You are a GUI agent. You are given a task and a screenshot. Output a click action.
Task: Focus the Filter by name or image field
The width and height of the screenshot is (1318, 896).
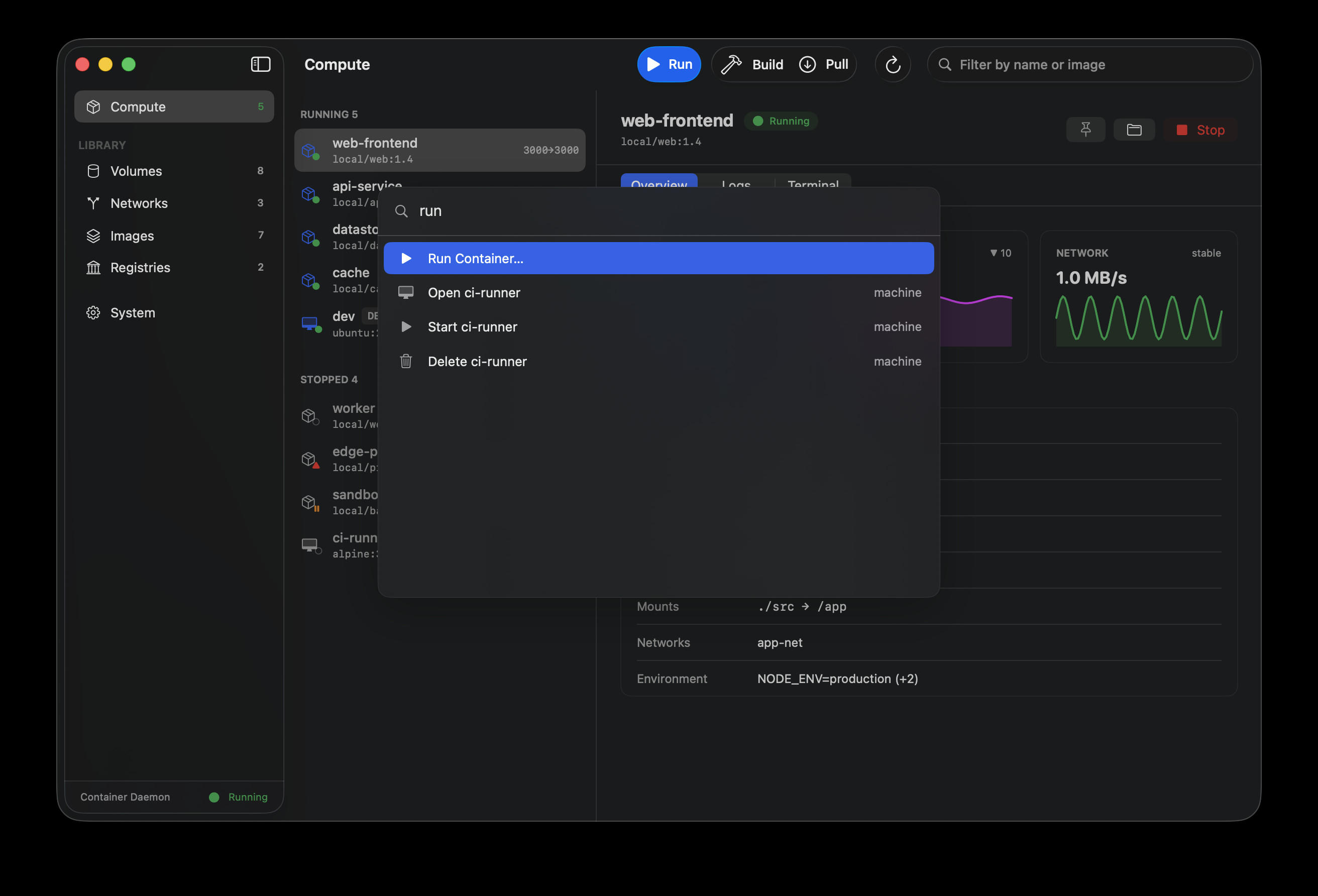tap(1090, 64)
